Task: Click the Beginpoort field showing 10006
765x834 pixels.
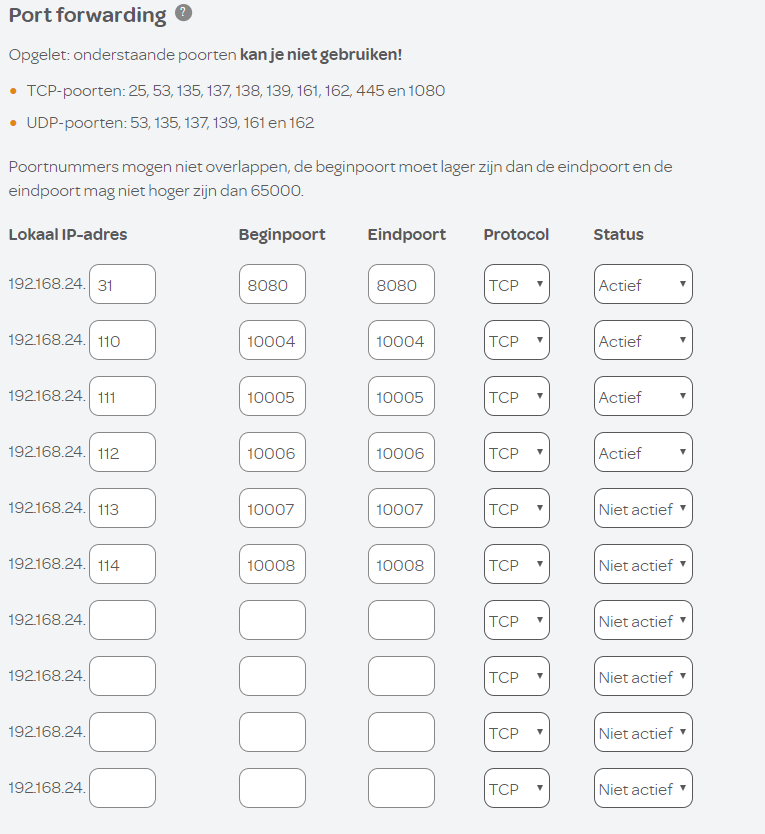Action: tap(272, 453)
